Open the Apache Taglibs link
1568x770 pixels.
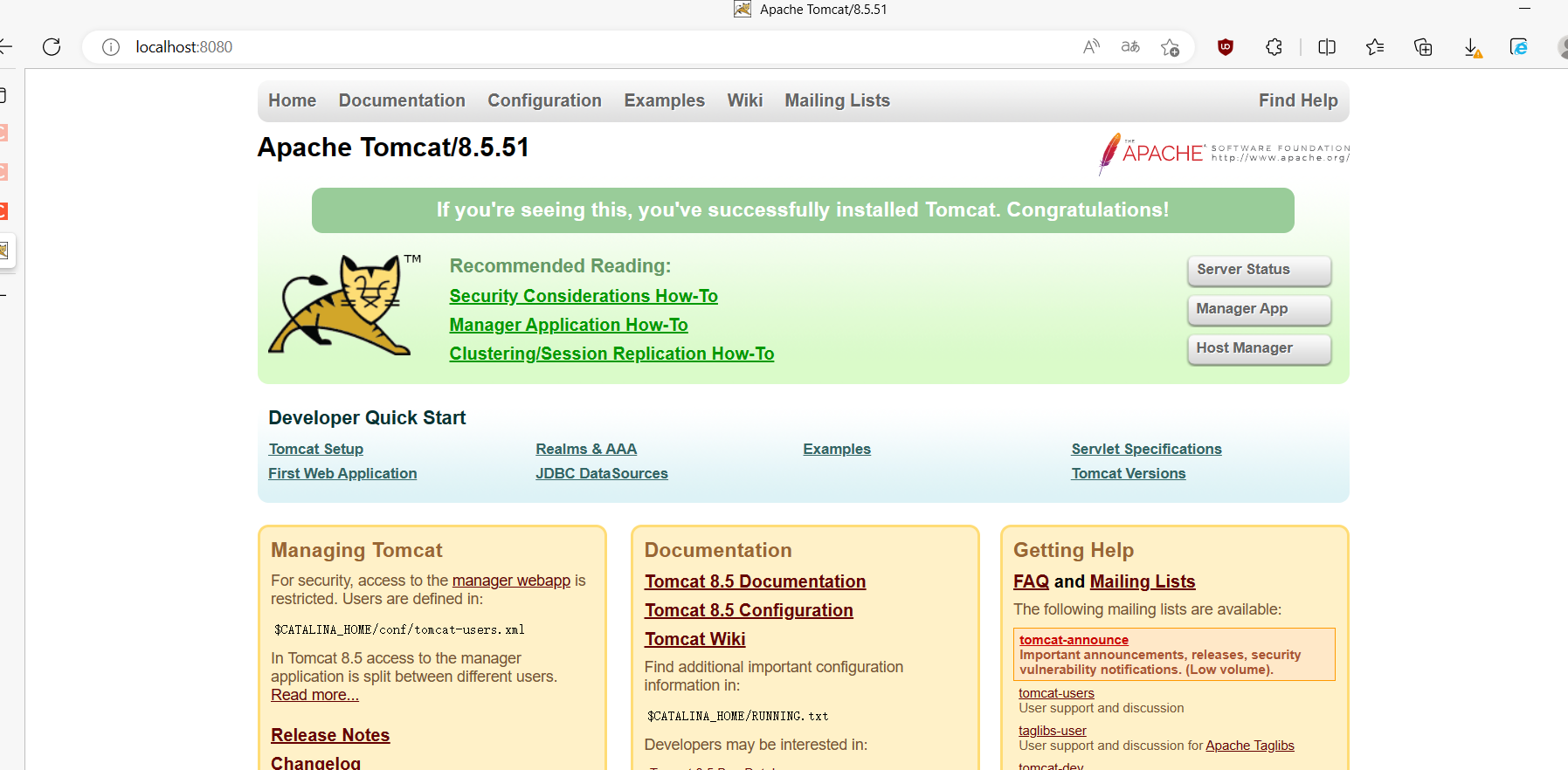tap(1250, 746)
